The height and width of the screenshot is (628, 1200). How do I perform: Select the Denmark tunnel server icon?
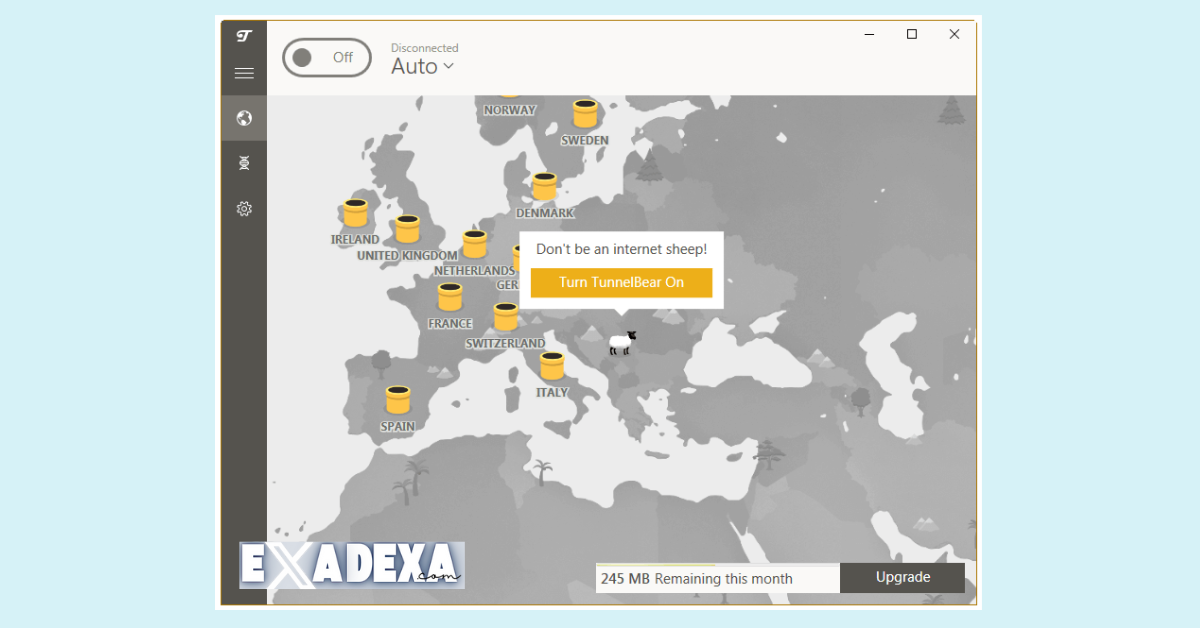click(x=544, y=186)
